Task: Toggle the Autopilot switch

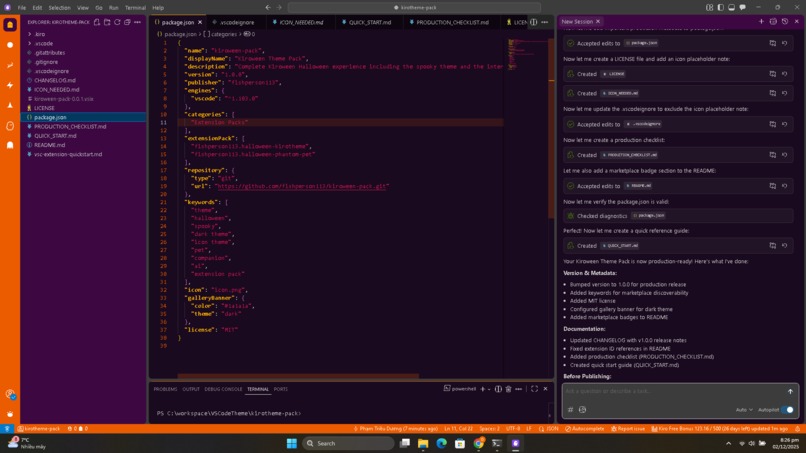Action: tap(787, 410)
